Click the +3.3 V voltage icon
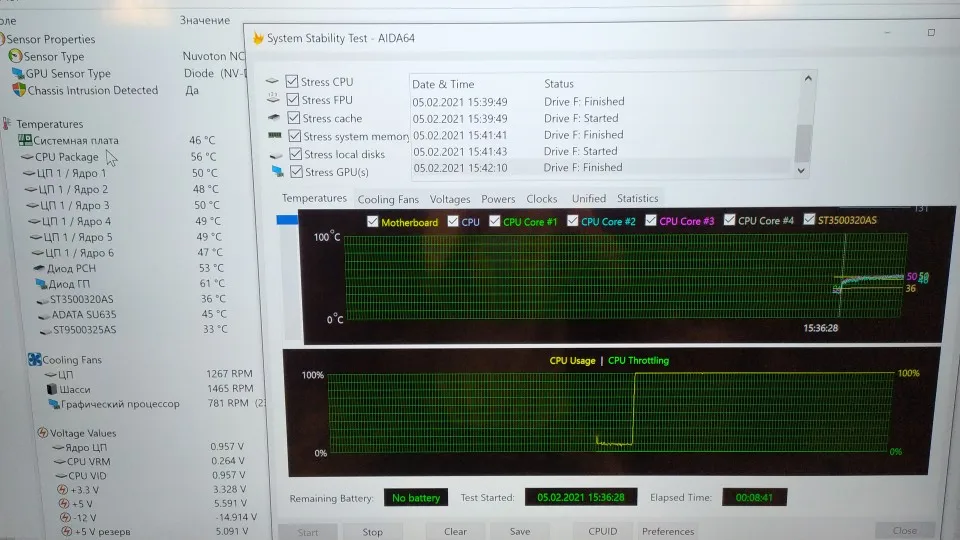 coord(62,490)
